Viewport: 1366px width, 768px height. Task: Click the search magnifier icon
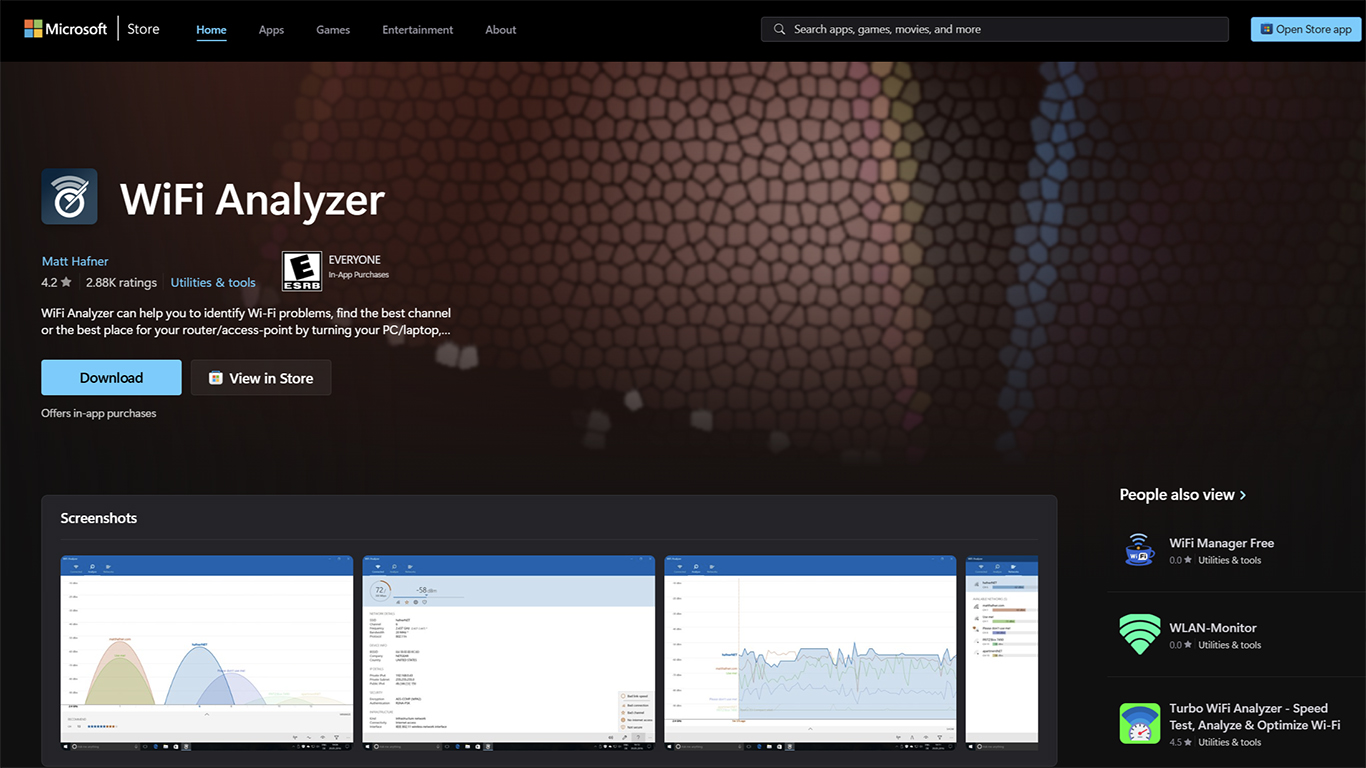click(x=779, y=30)
